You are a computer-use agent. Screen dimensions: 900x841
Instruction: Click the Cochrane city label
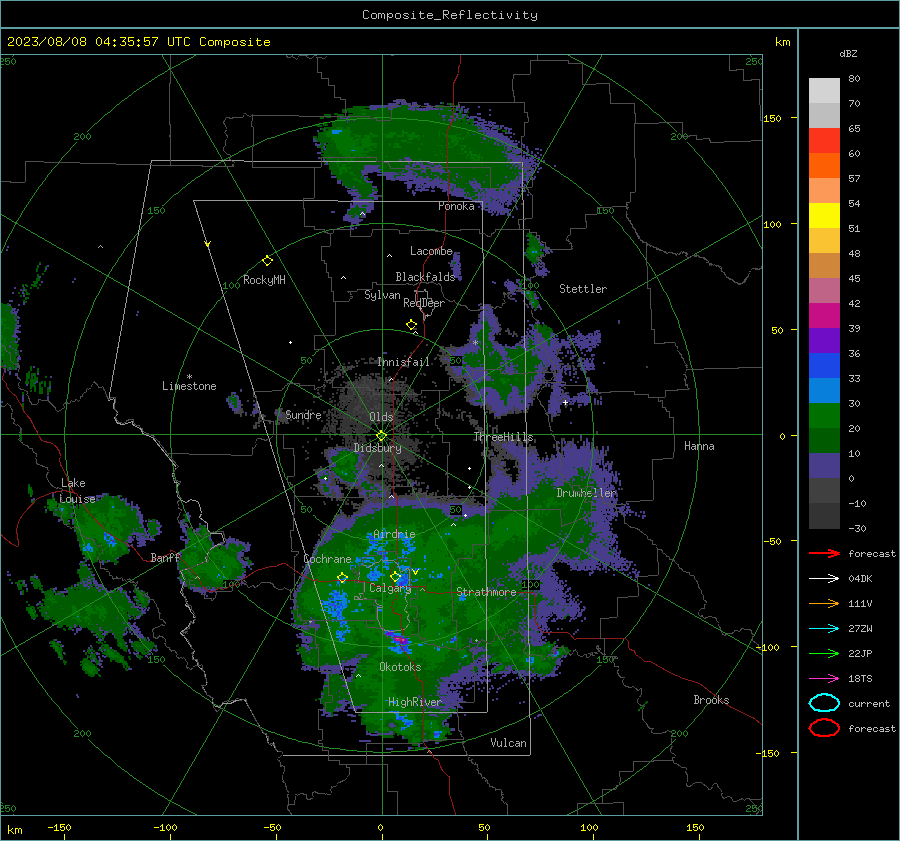327,559
